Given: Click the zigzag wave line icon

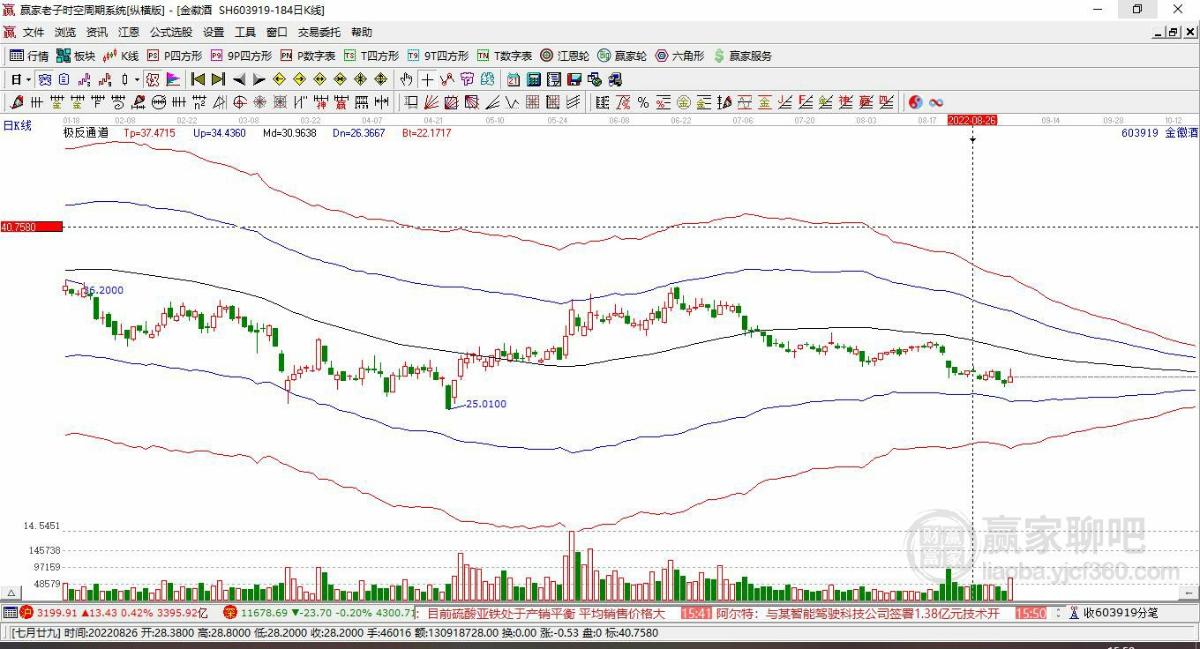Looking at the screenshot, I should click(x=511, y=102).
